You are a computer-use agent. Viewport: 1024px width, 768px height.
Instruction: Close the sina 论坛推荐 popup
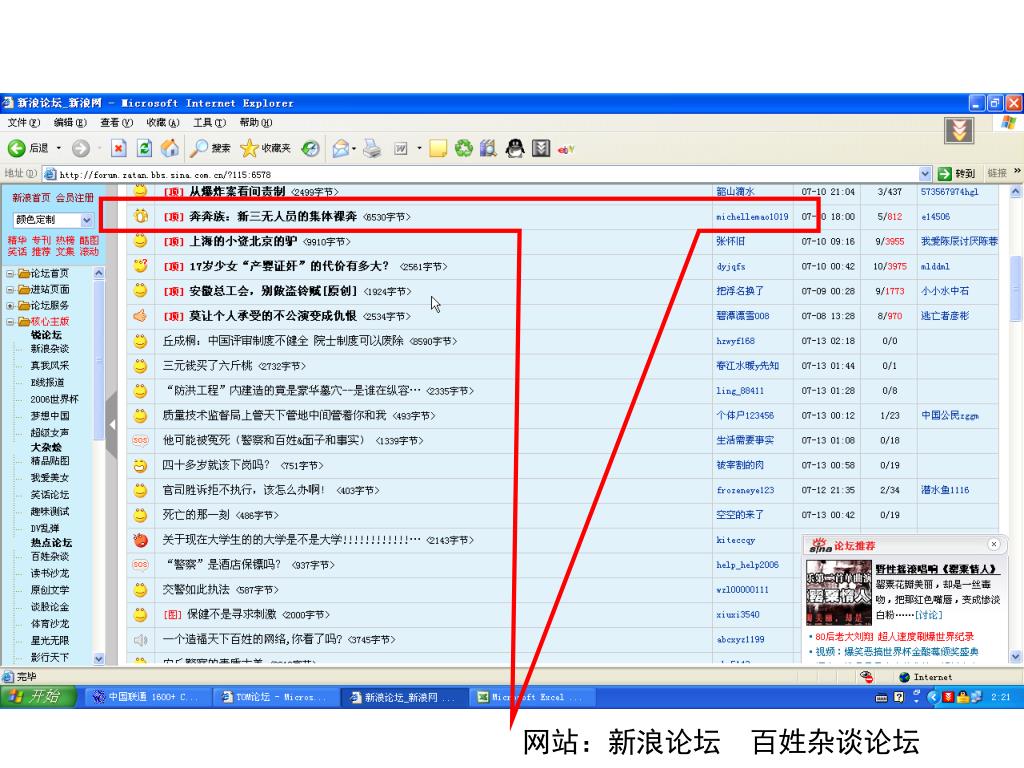pyautogui.click(x=993, y=544)
